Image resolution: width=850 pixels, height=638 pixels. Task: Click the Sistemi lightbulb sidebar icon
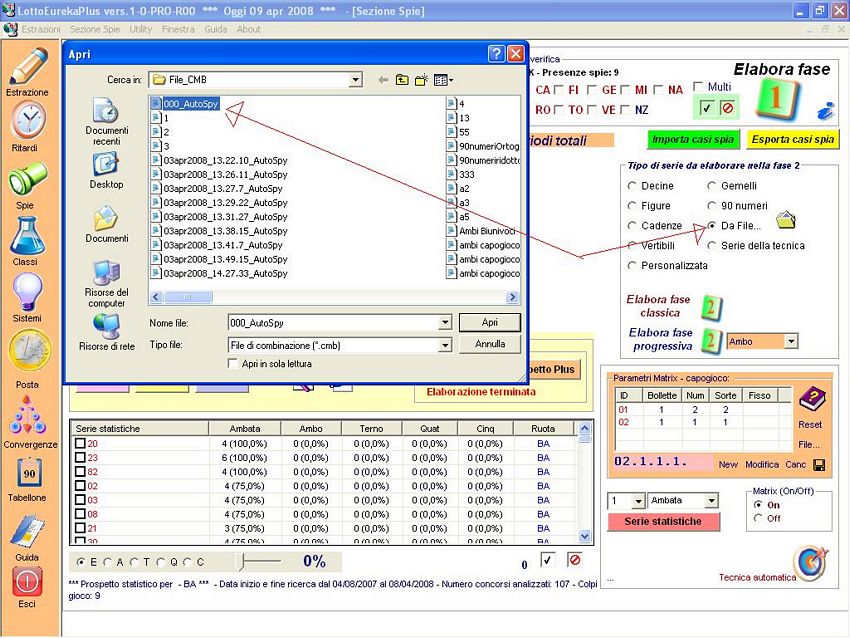(x=27, y=293)
